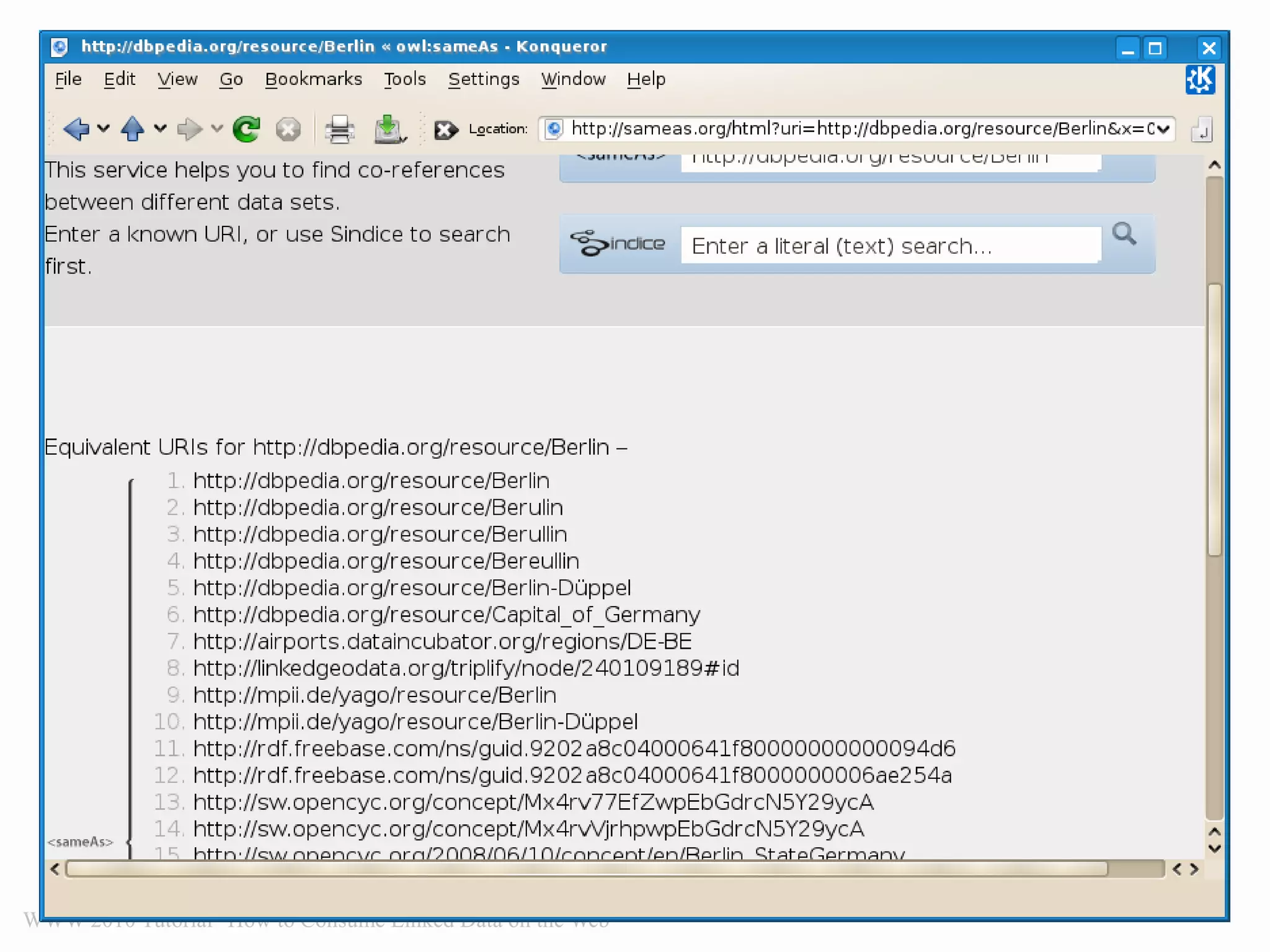1270x952 pixels.
Task: Click the Sindice magnifier search icon
Action: click(1124, 234)
